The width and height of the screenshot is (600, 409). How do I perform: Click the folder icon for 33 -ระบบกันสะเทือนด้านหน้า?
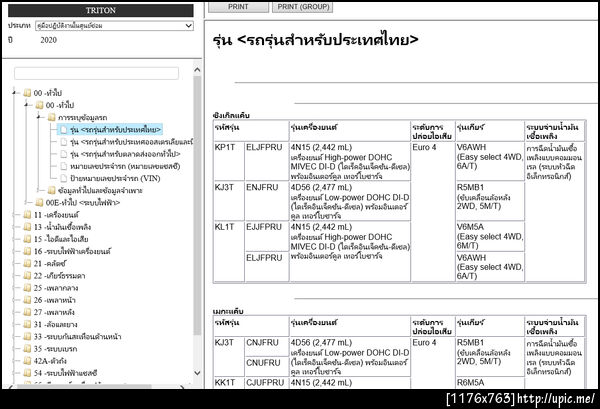pyautogui.click(x=27, y=337)
